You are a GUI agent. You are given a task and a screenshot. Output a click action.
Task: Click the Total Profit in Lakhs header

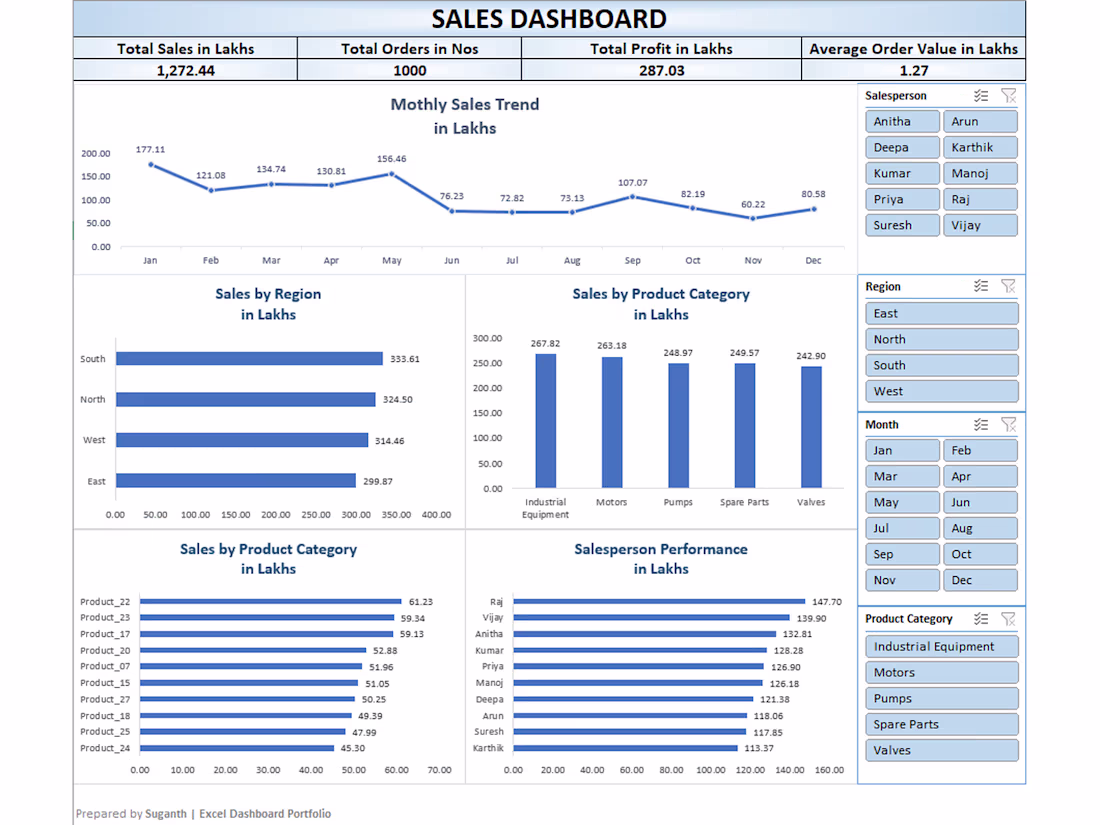click(661, 49)
